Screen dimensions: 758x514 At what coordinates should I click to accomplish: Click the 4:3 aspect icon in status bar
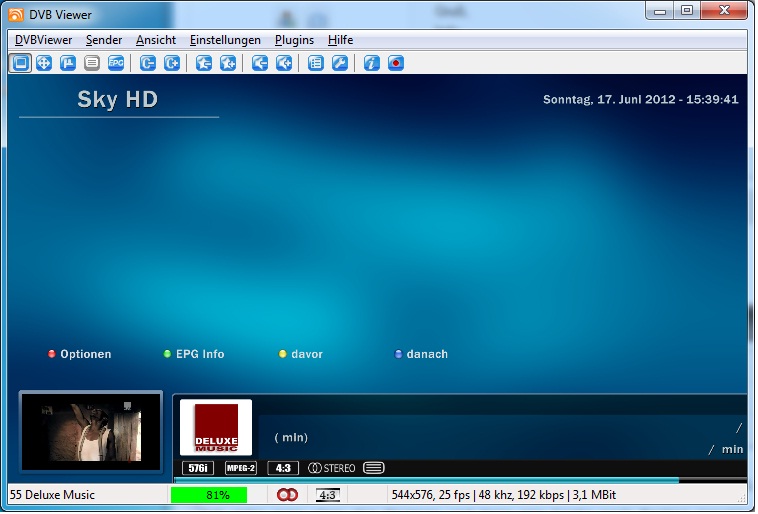328,495
